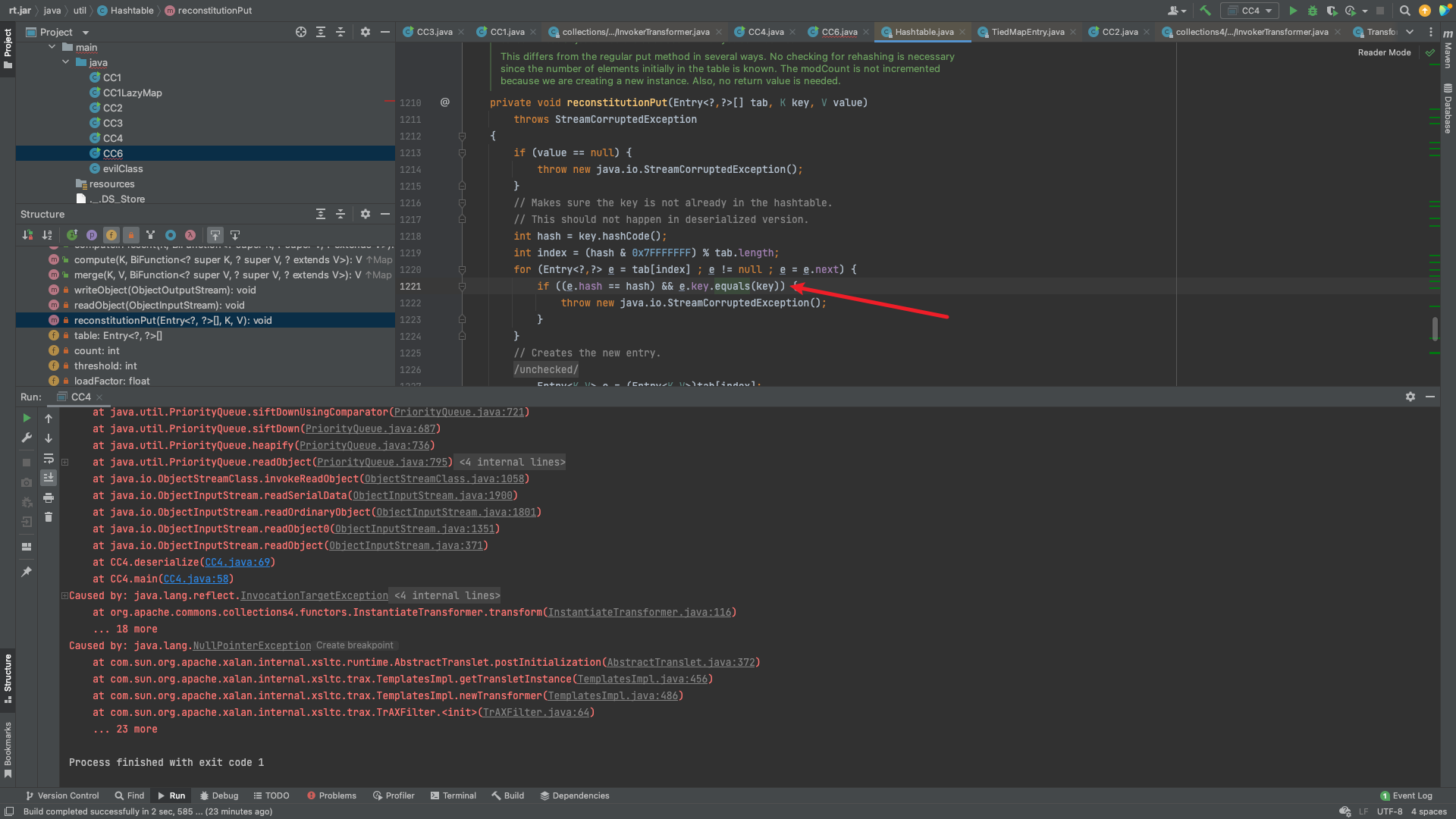Viewport: 1456px width, 819px height.
Task: Toggle code fold at line 1212
Action: 462,136
